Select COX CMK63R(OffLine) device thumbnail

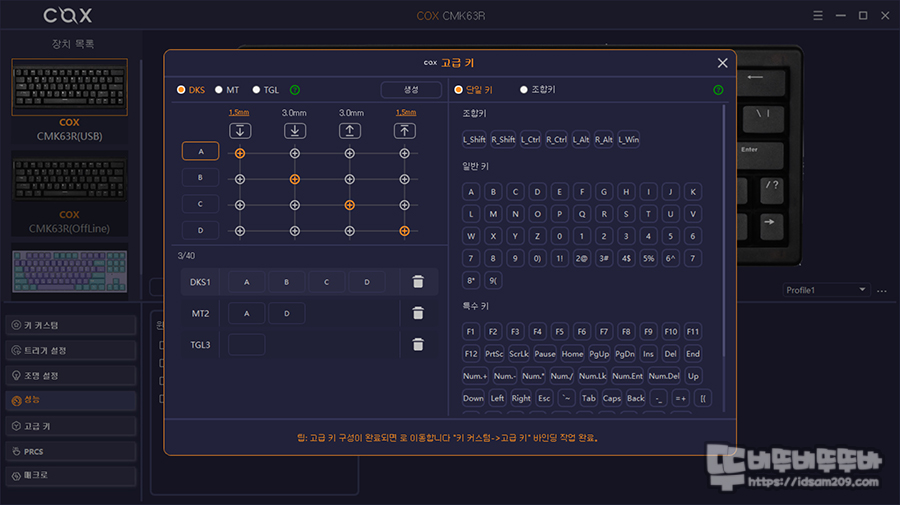(69, 180)
